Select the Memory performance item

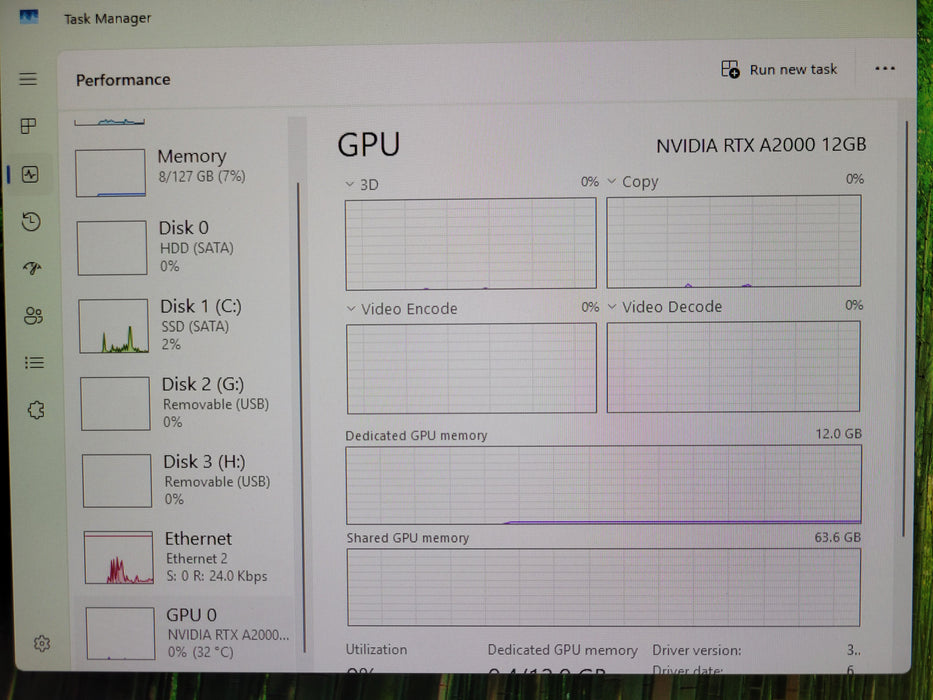pos(181,172)
